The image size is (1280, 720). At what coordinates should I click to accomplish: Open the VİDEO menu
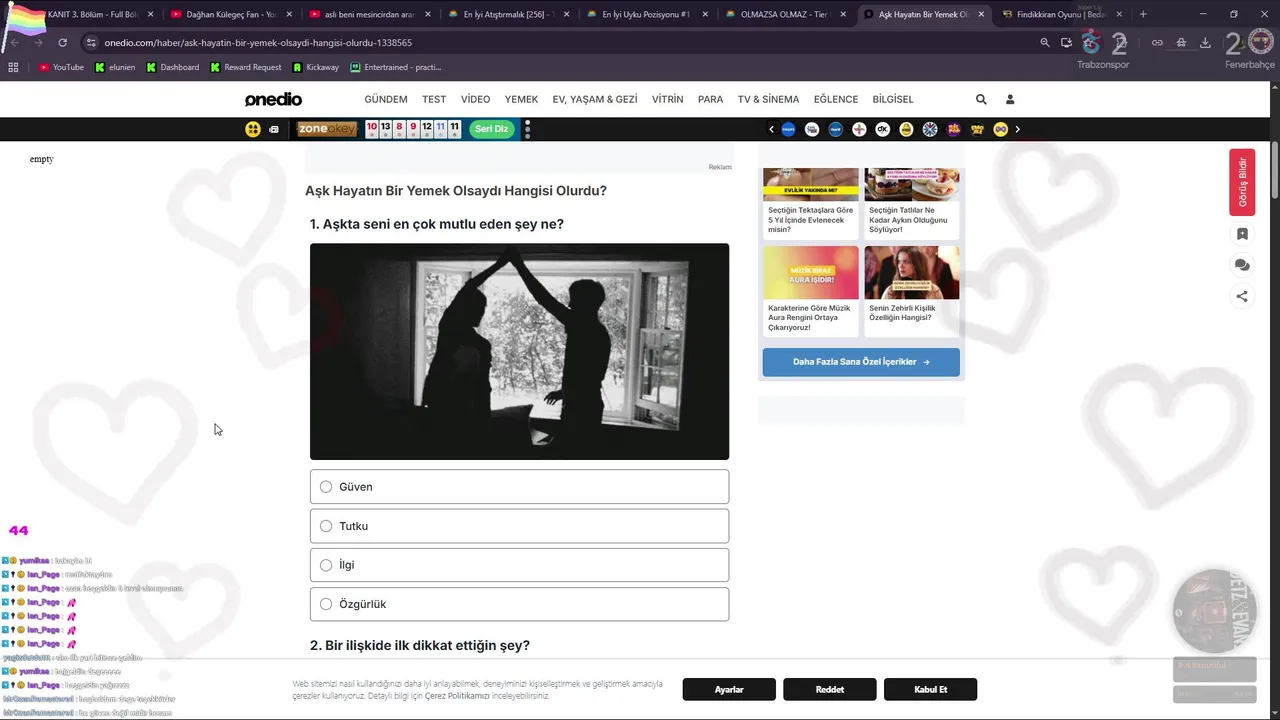pos(475,99)
